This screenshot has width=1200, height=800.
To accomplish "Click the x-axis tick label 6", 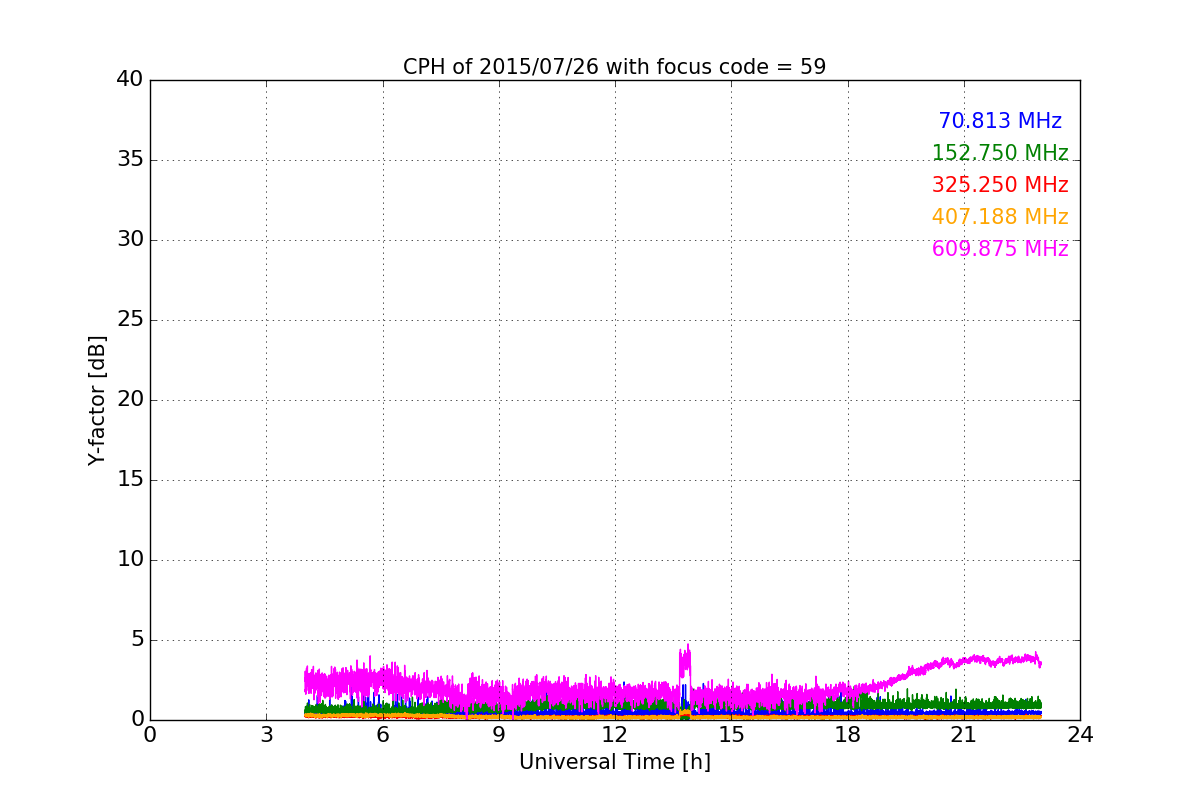I will point(383,735).
